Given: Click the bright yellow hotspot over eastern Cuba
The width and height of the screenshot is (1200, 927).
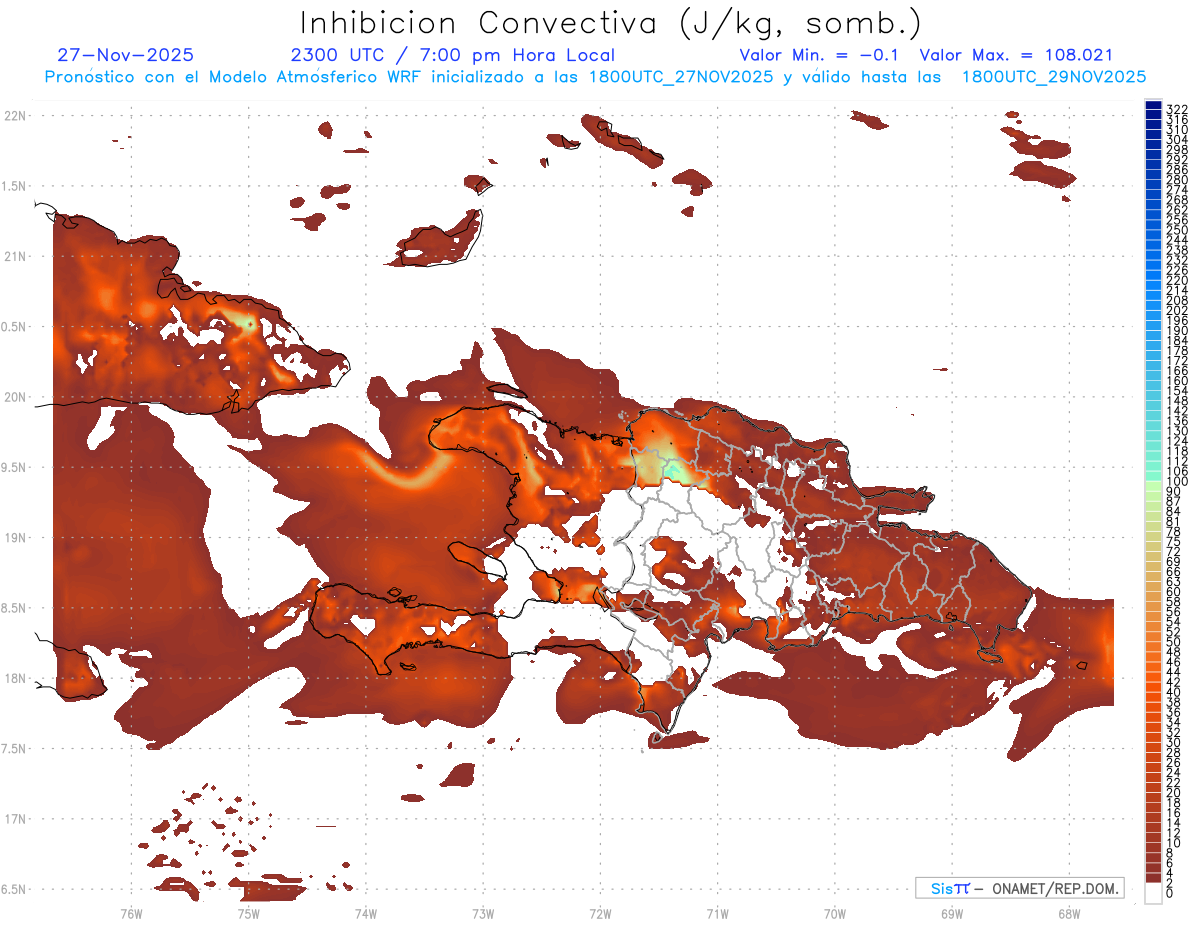Looking at the screenshot, I should pos(247,323).
